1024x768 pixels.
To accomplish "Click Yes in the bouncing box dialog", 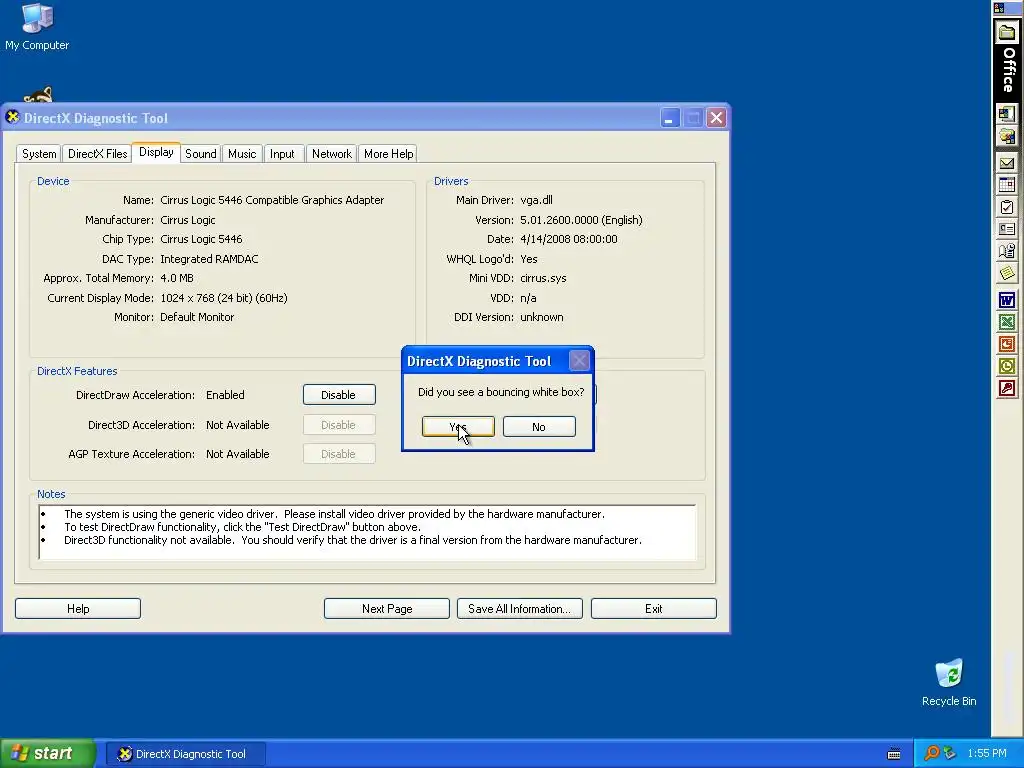I will [458, 426].
